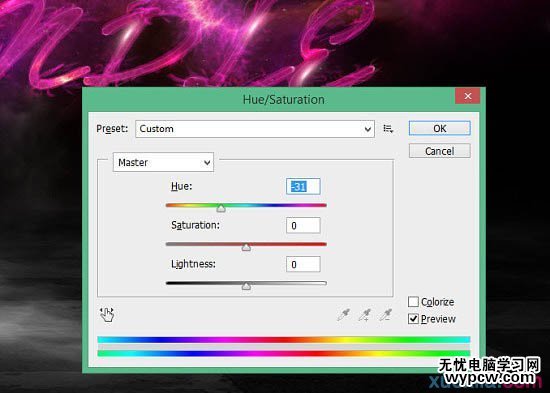Click the Saturation slider handle
Viewport: 550px width, 393px height.
(x=246, y=247)
